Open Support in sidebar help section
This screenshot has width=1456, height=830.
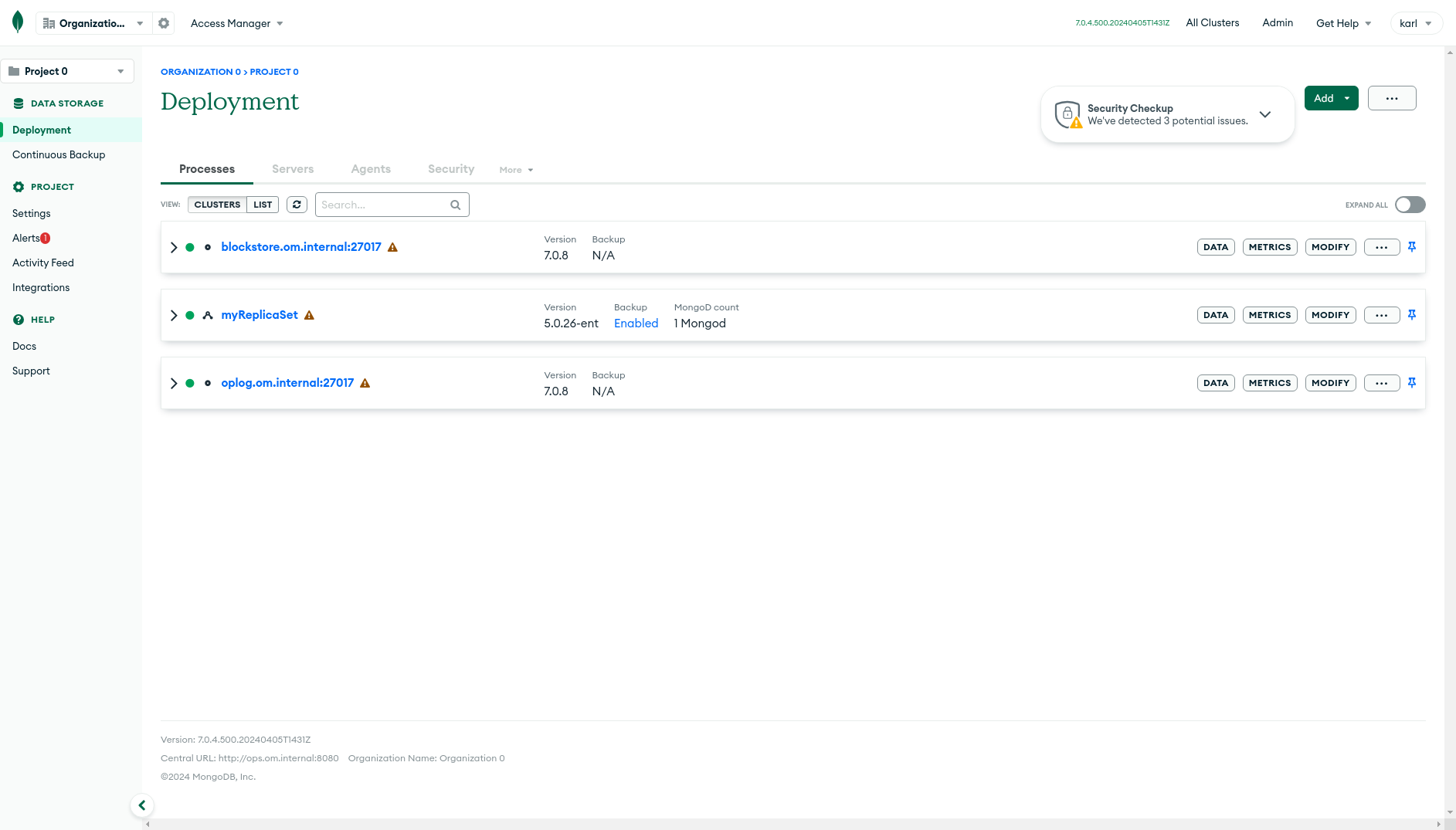tap(31, 371)
